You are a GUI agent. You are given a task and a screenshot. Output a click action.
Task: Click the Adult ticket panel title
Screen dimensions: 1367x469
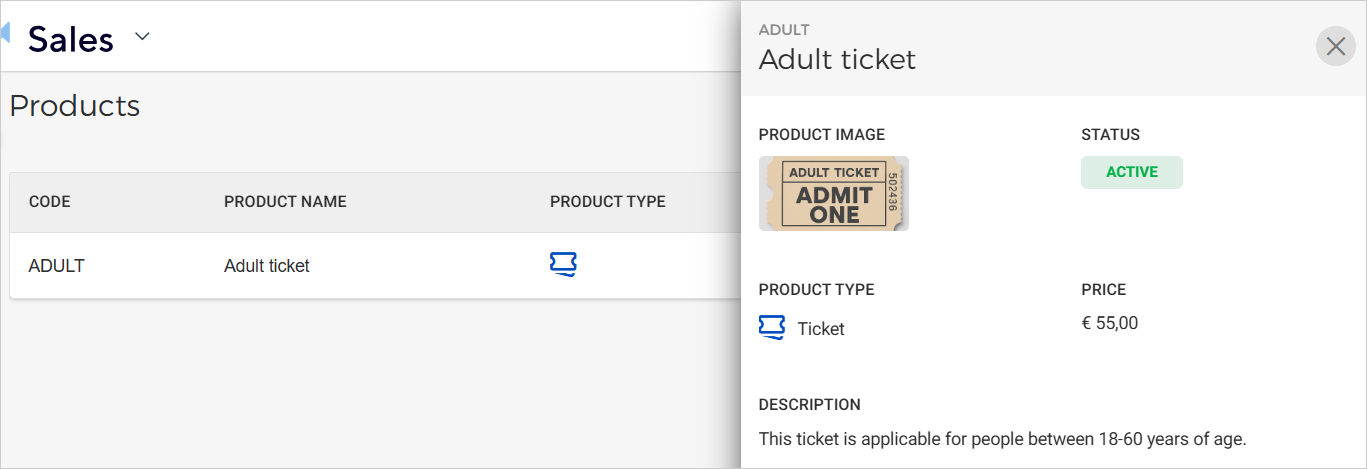tap(837, 60)
